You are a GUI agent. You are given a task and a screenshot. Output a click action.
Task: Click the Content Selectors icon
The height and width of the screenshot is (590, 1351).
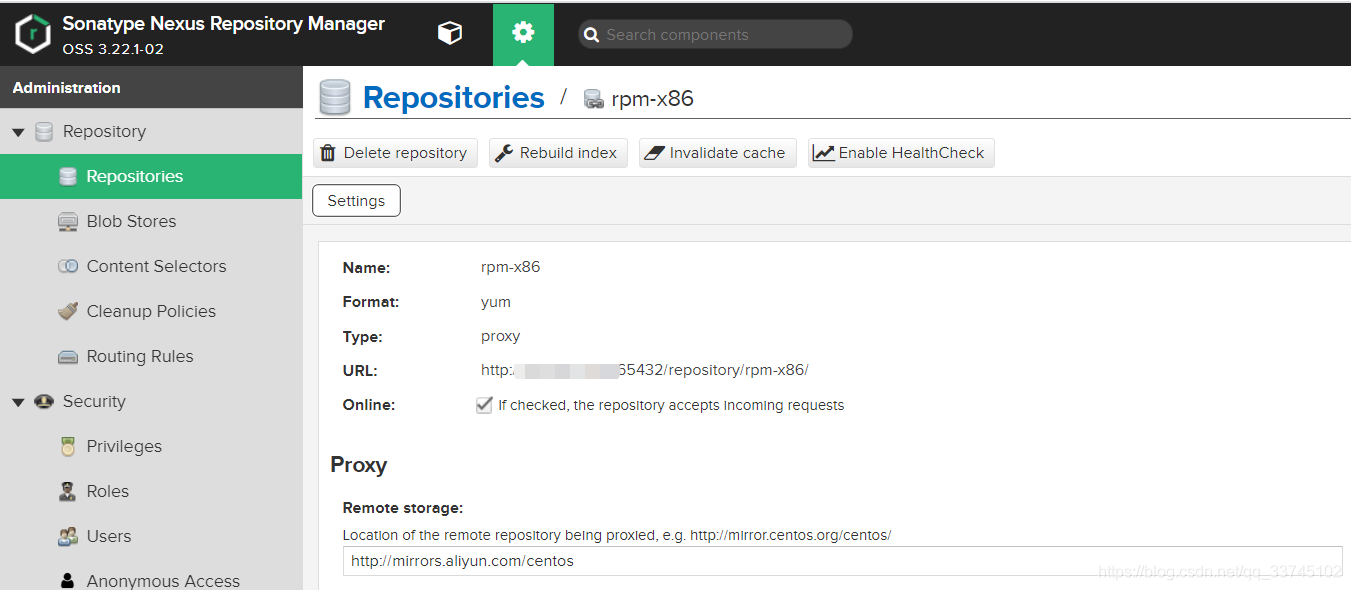(68, 266)
